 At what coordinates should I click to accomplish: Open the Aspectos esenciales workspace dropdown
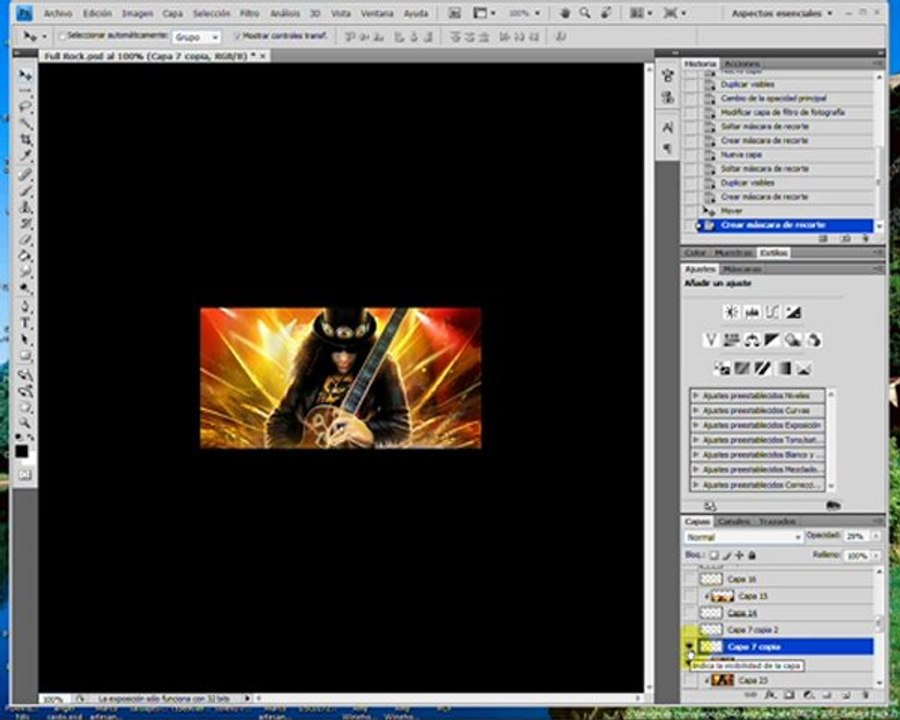tap(782, 13)
